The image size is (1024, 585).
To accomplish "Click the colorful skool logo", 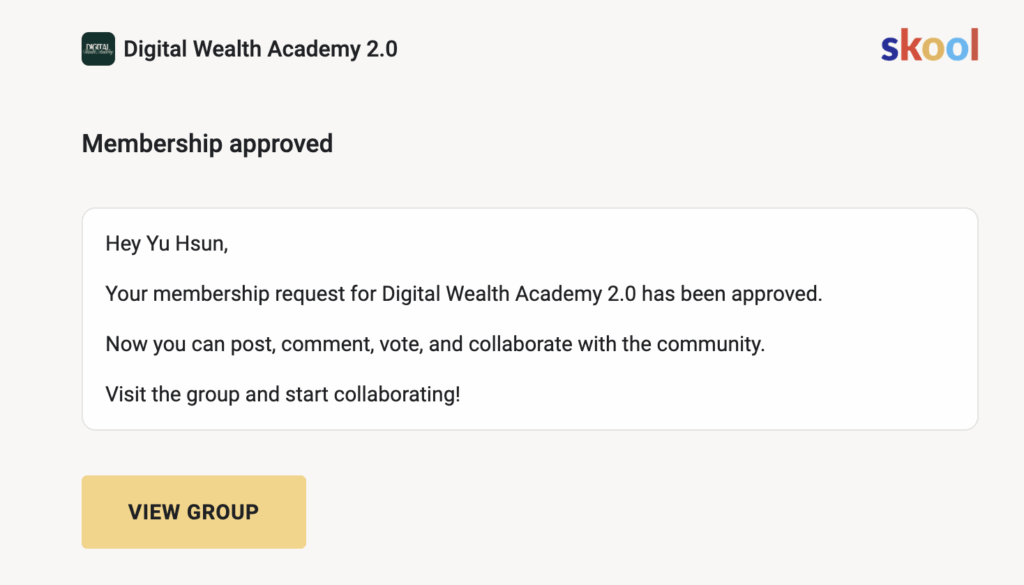I will coord(929,46).
